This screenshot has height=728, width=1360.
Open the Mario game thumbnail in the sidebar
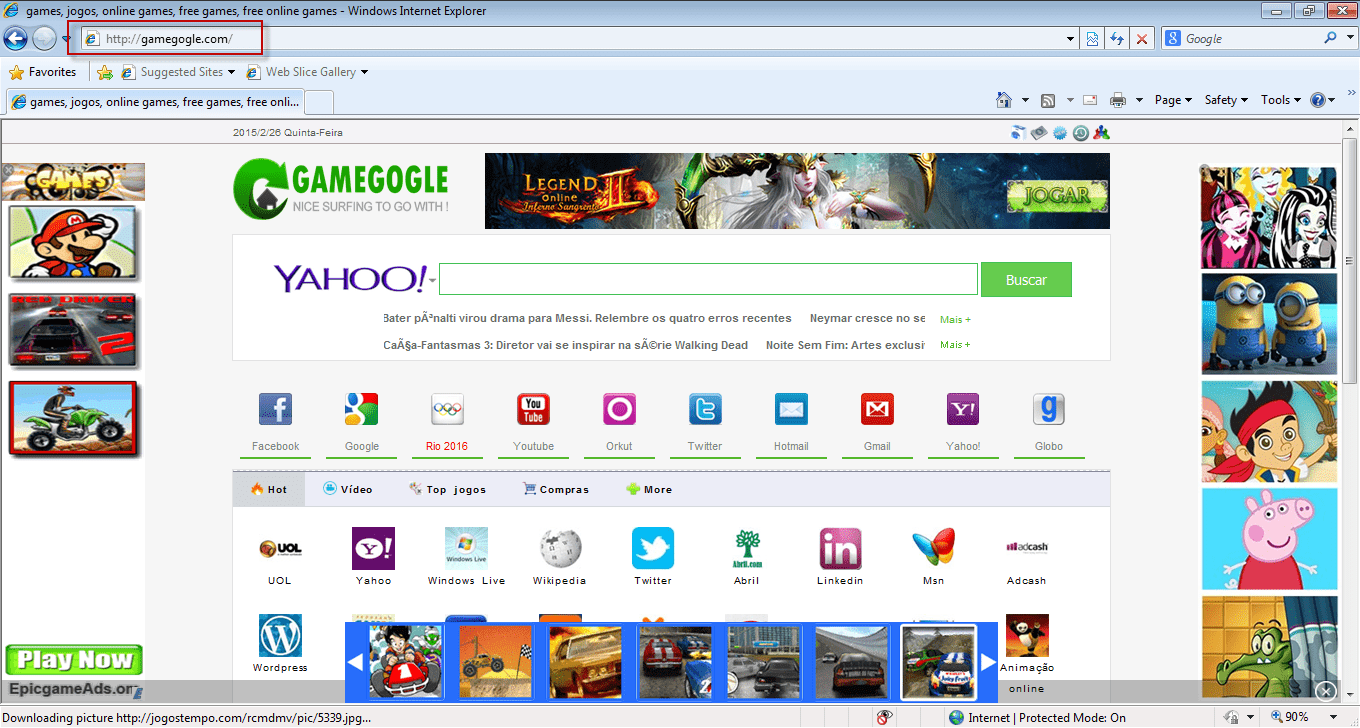tap(72, 242)
